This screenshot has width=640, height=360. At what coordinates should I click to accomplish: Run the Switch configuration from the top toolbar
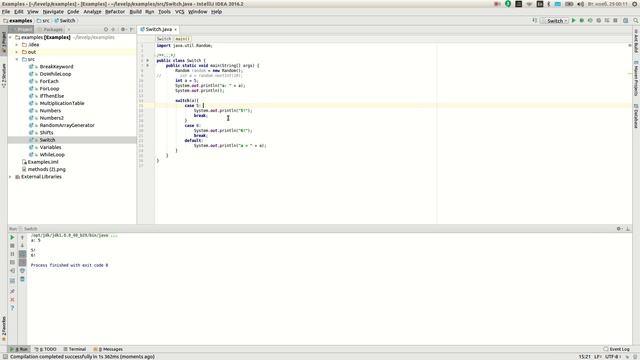tap(573, 20)
